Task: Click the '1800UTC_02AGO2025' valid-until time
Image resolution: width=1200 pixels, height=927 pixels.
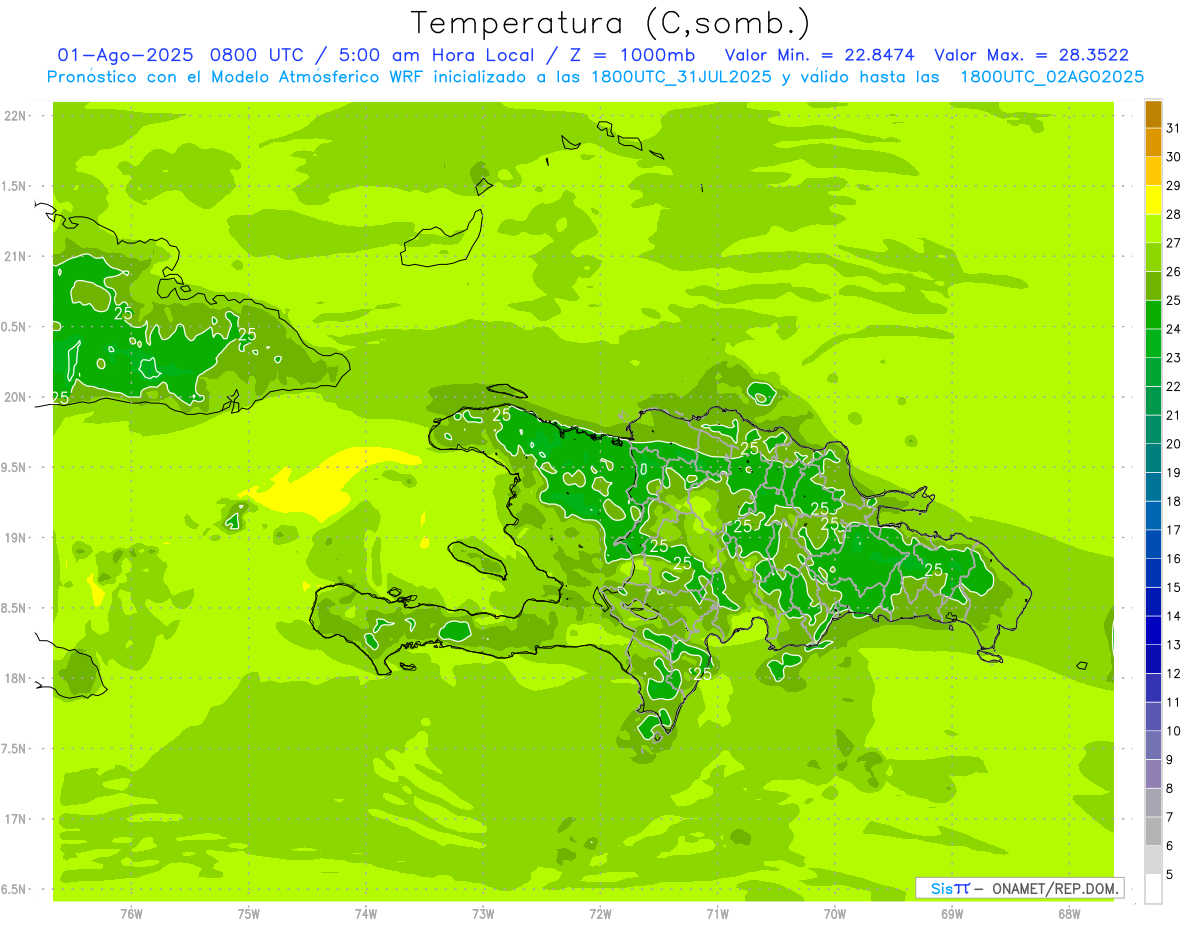Action: click(1052, 77)
